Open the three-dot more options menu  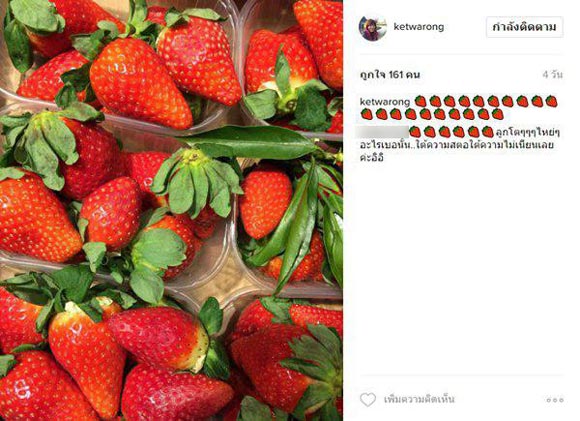pos(555,400)
